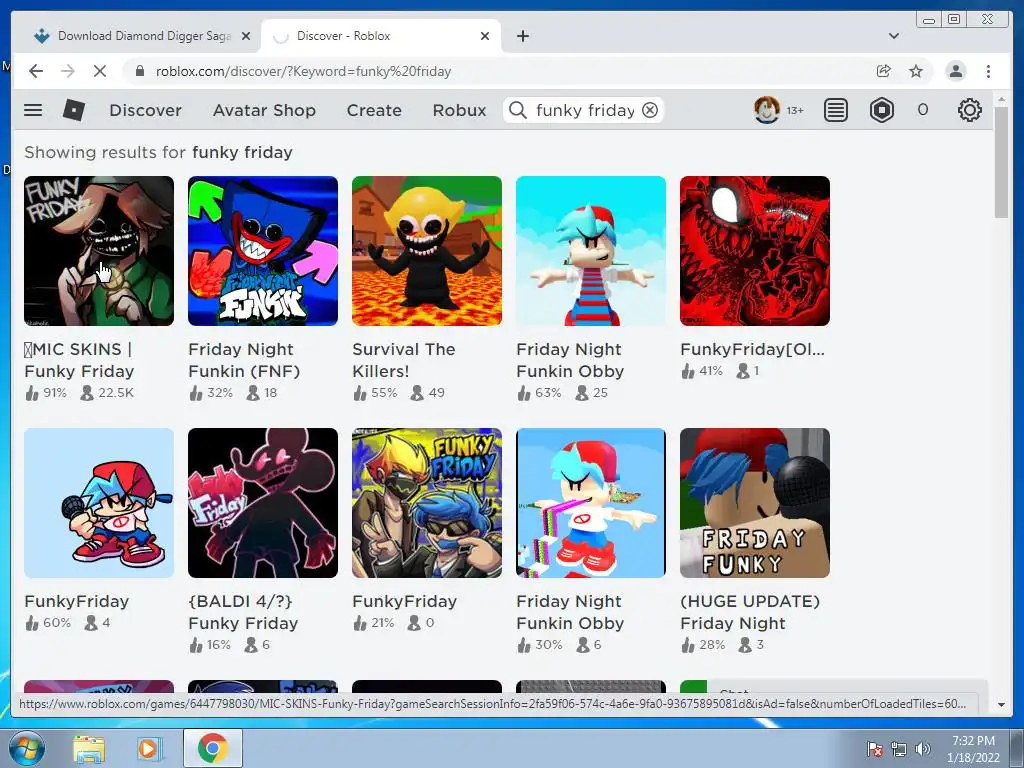Open the Avatar Shop page
The image size is (1024, 768).
coord(264,110)
